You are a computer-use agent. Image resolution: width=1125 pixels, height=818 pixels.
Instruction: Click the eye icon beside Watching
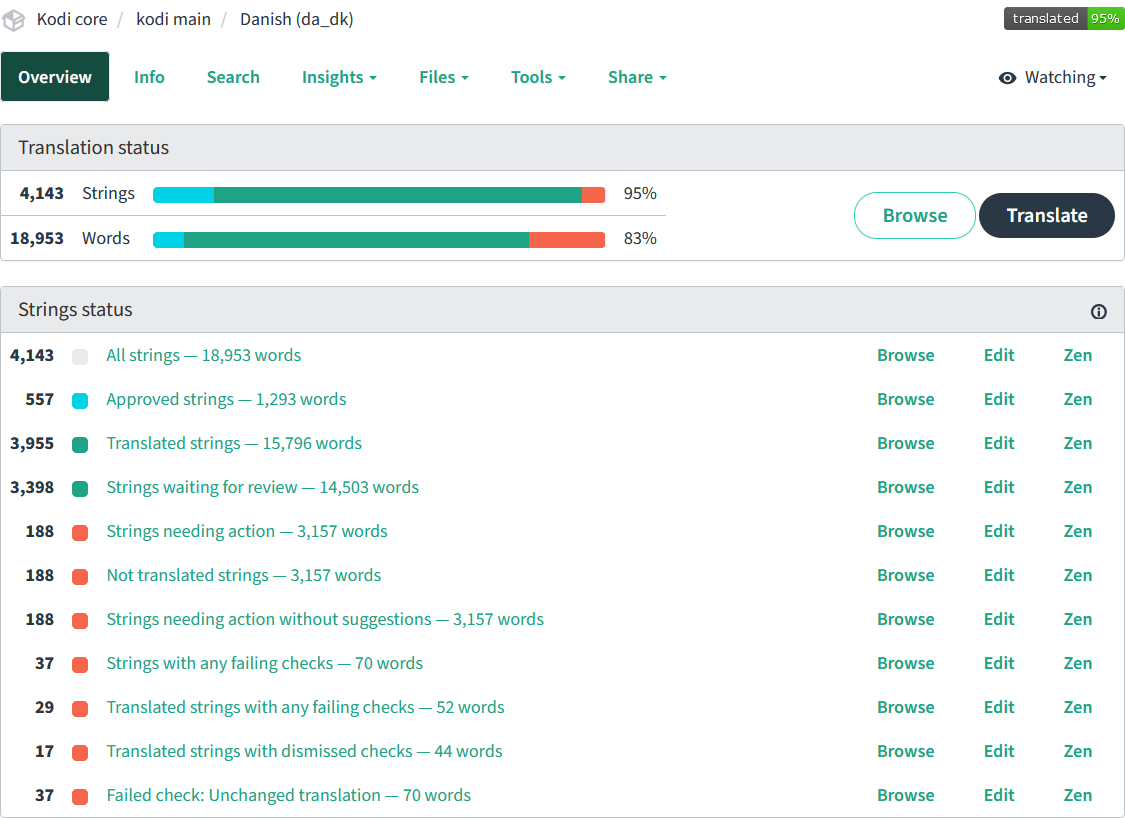pos(1007,77)
